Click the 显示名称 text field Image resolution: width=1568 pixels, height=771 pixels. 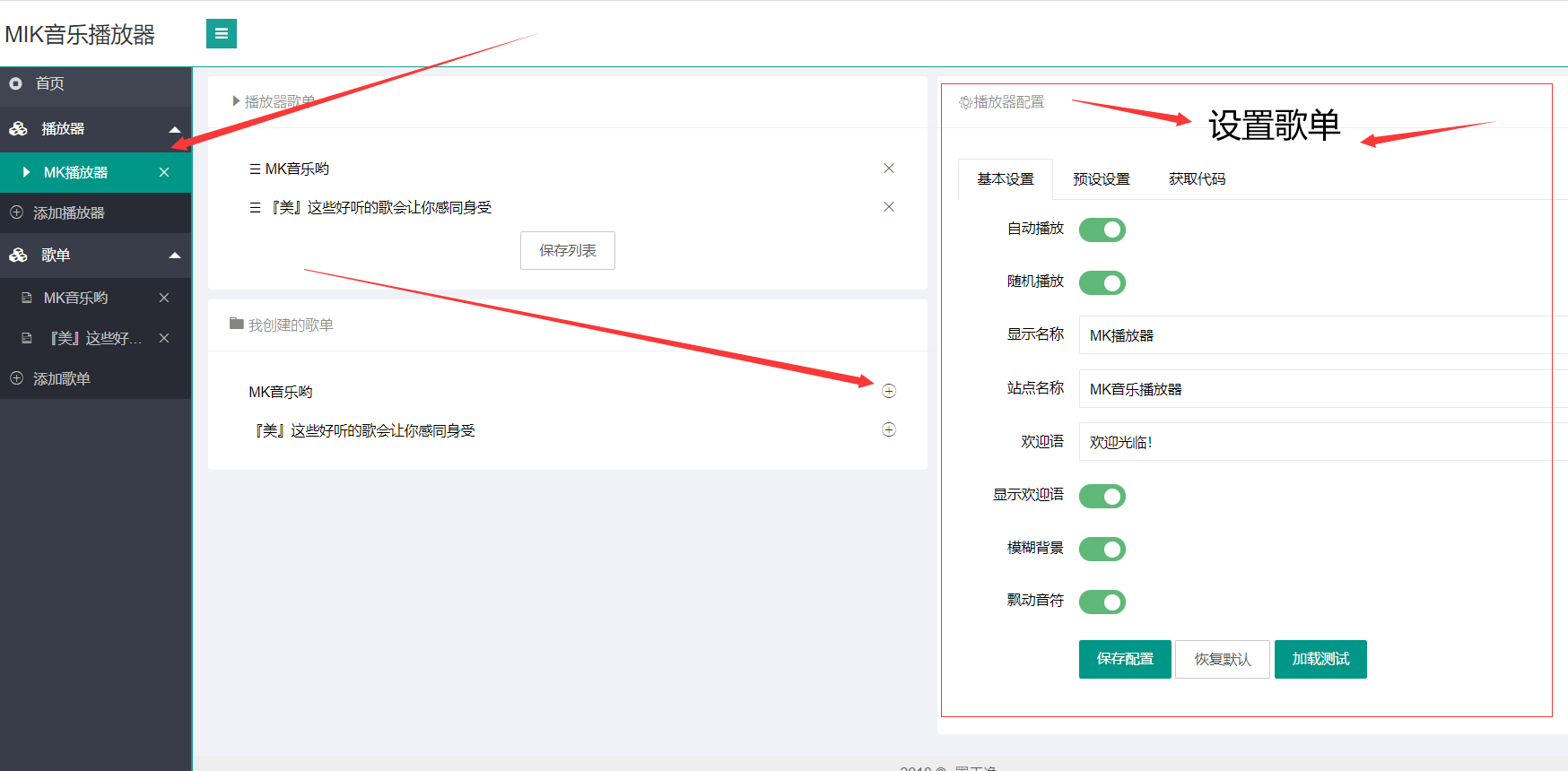[1319, 335]
